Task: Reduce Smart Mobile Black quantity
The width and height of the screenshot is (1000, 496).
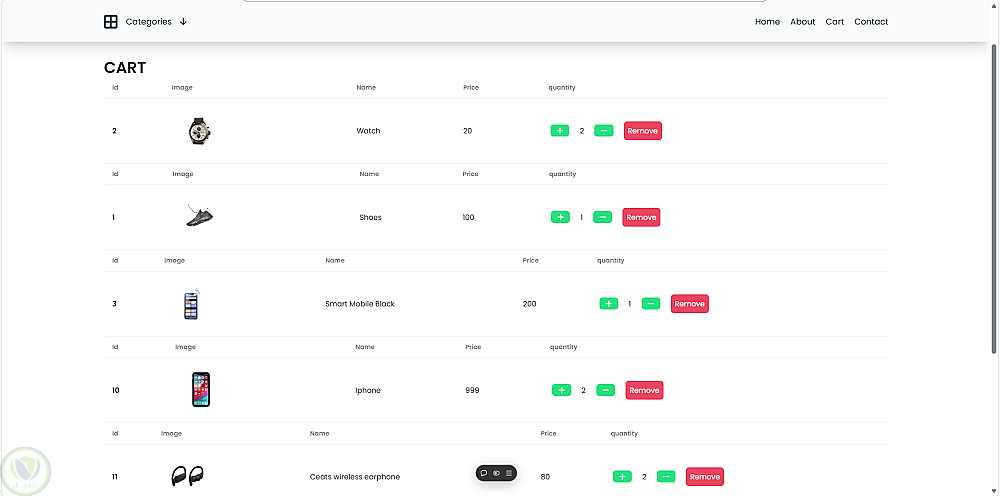Action: click(x=651, y=304)
